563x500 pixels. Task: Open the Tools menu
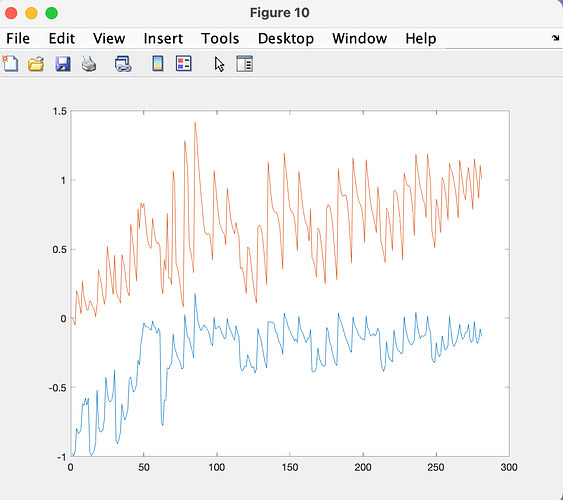[x=220, y=38]
